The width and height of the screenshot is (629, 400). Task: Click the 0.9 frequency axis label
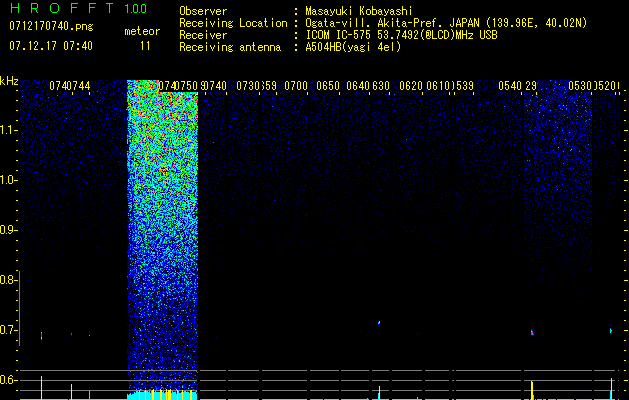[8, 230]
